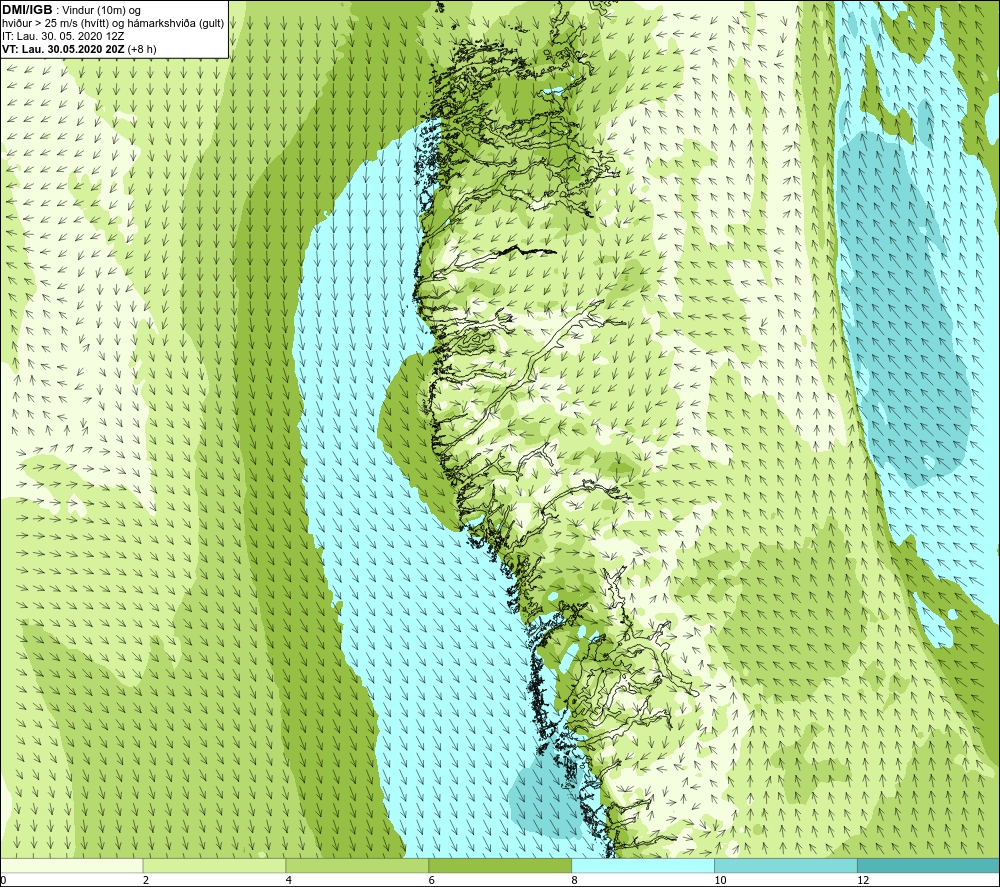Image resolution: width=1000 pixels, height=887 pixels.
Task: Click the "IT: Lau. 30. 05. 2020 12Z" line
Action: pyautogui.click(x=63, y=36)
